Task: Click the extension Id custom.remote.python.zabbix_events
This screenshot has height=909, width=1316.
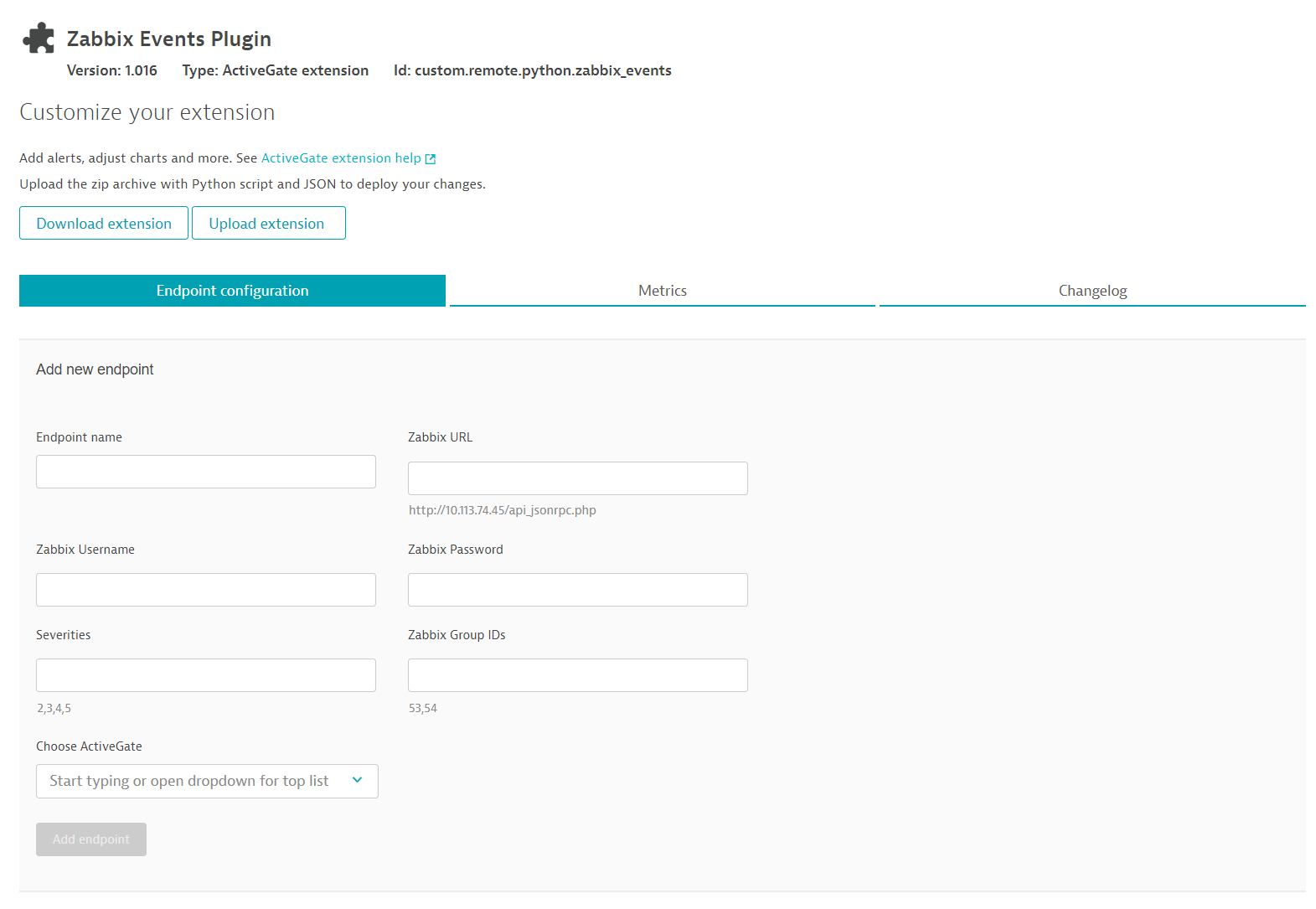Action: click(x=533, y=70)
